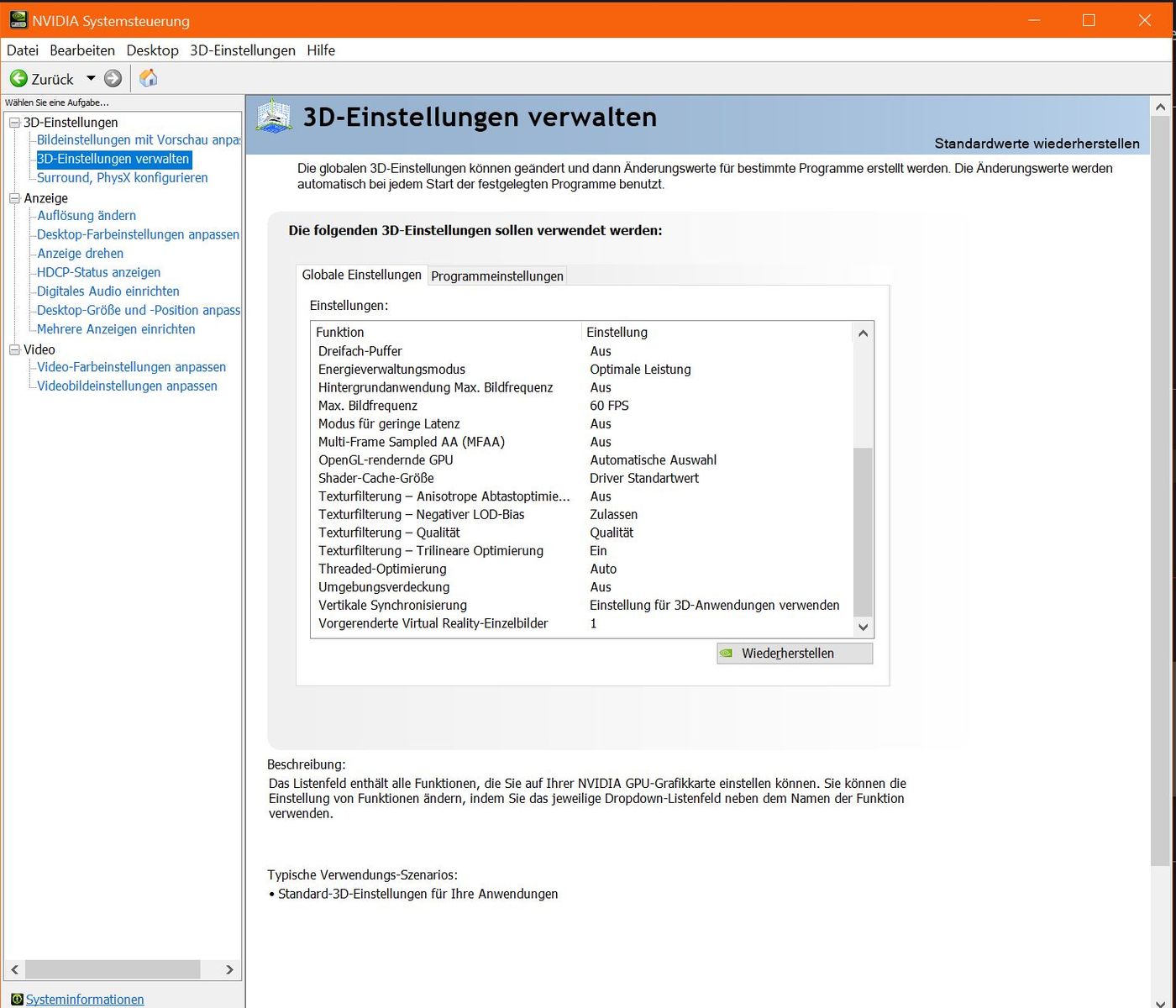Image resolution: width=1176 pixels, height=1008 pixels.
Task: Click the Wiederherstellen button
Action: tap(795, 654)
